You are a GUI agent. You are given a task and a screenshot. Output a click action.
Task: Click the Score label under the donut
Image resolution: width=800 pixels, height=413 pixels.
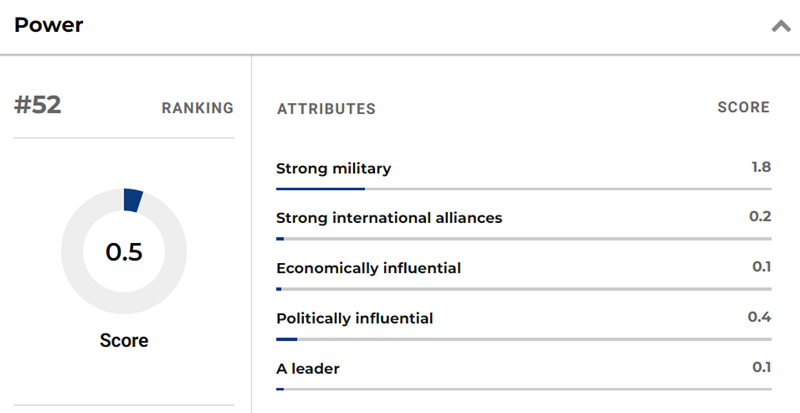pos(124,341)
